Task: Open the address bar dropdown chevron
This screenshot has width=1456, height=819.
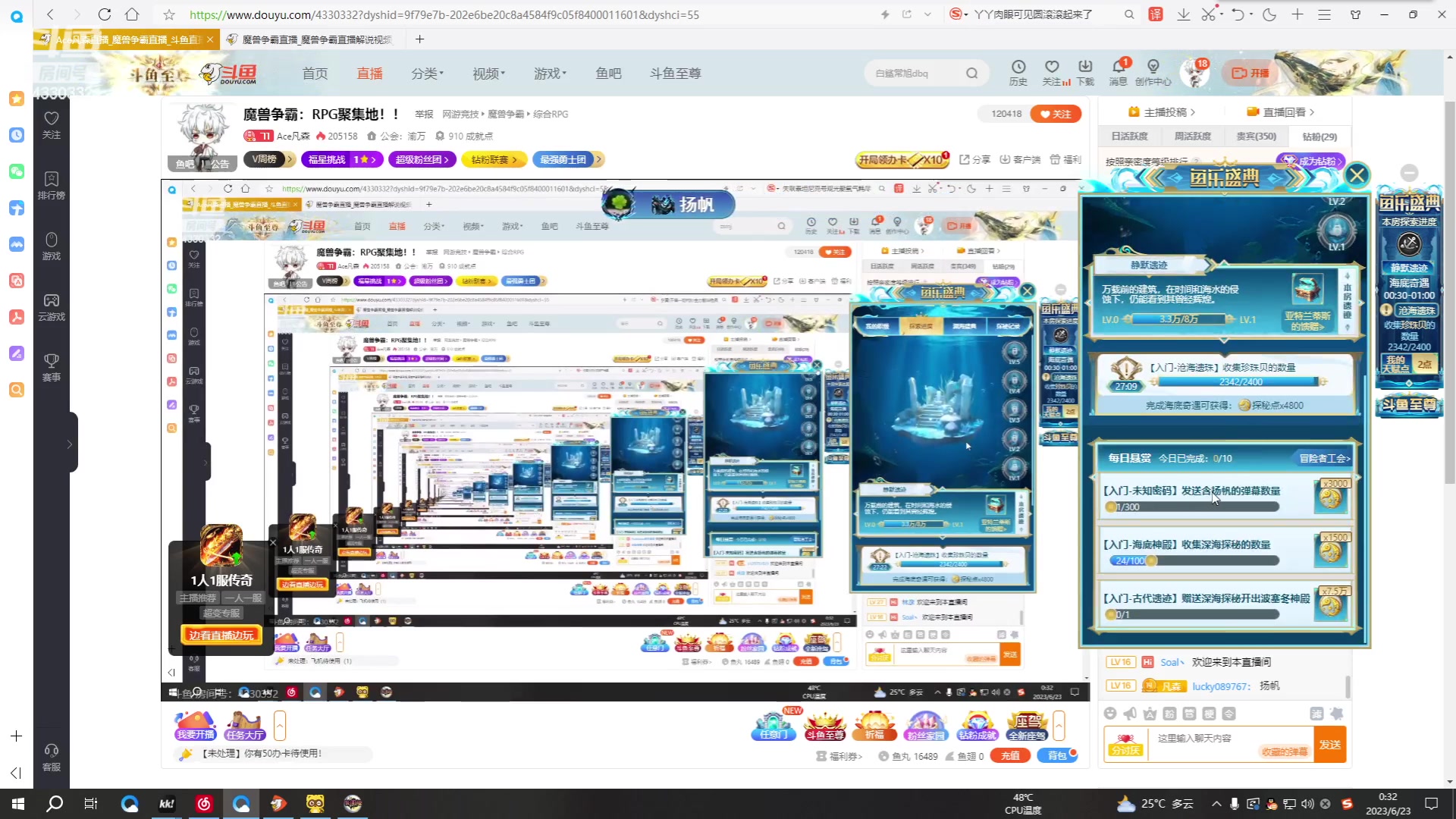Action: pyautogui.click(x=927, y=14)
